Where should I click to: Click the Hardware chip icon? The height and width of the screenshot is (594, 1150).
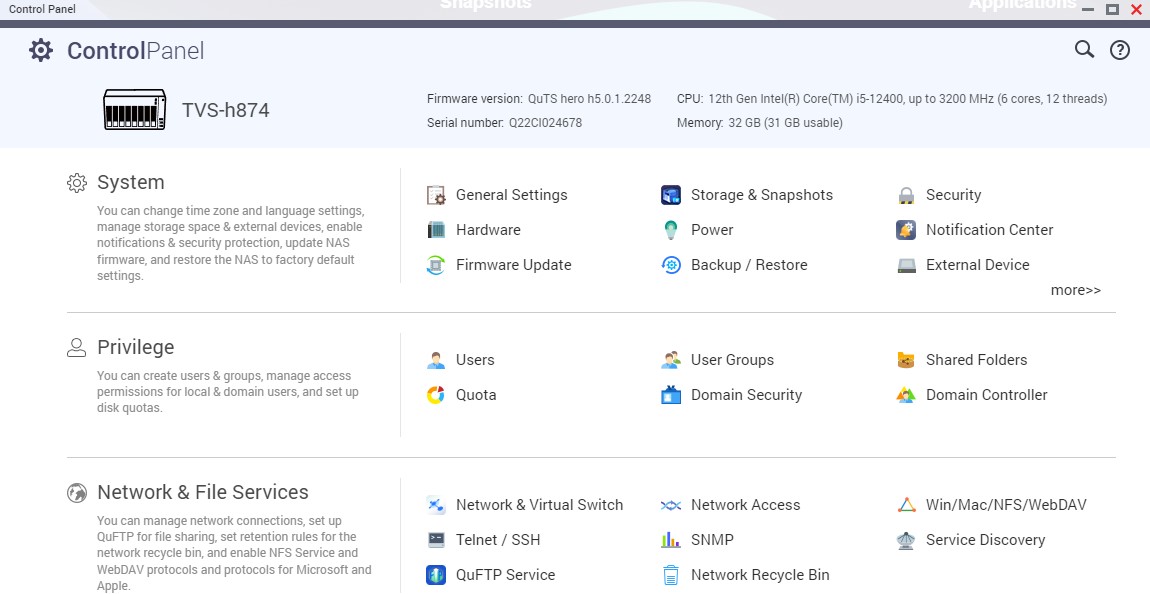pyautogui.click(x=436, y=230)
